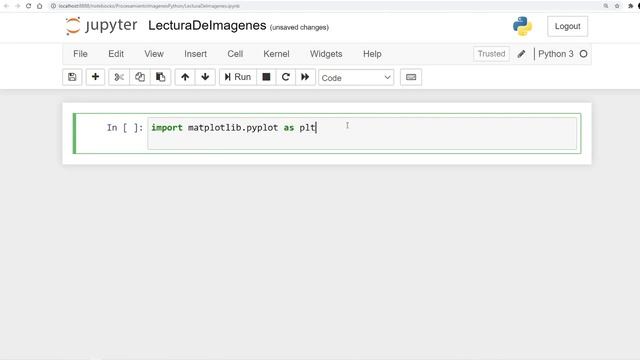Open the File menu
The width and height of the screenshot is (640, 360).
pyautogui.click(x=80, y=54)
